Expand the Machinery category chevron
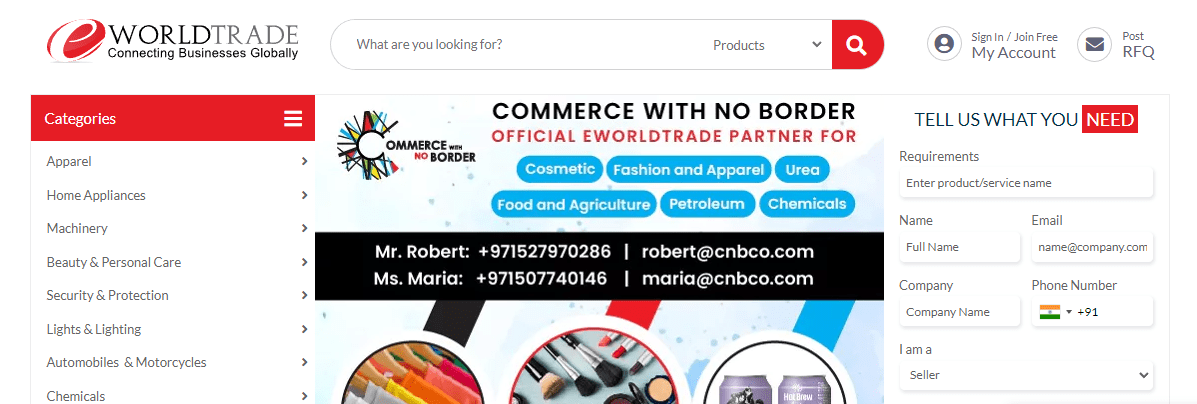The height and width of the screenshot is (404, 1197). [305, 228]
